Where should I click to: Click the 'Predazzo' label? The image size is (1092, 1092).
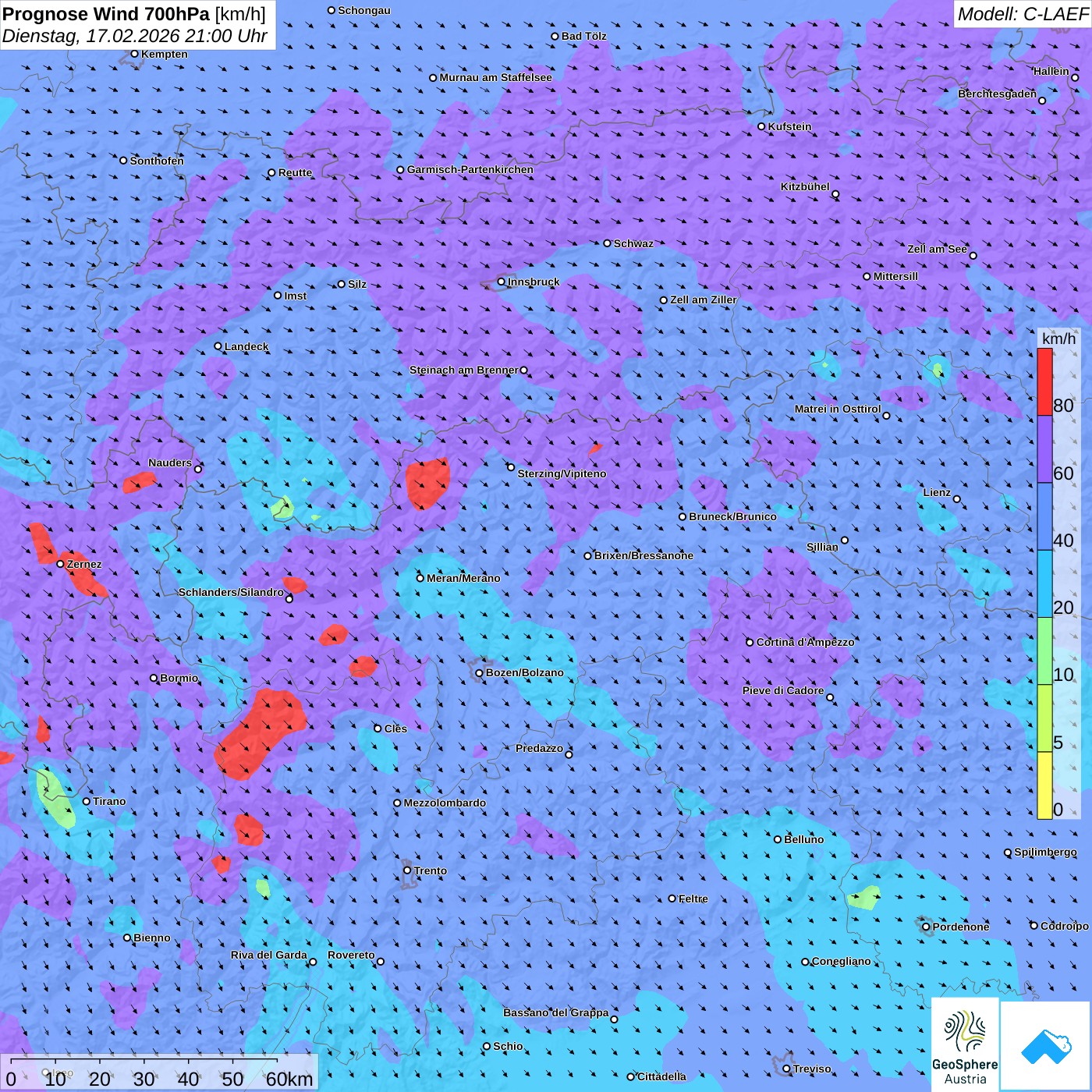coord(539,748)
